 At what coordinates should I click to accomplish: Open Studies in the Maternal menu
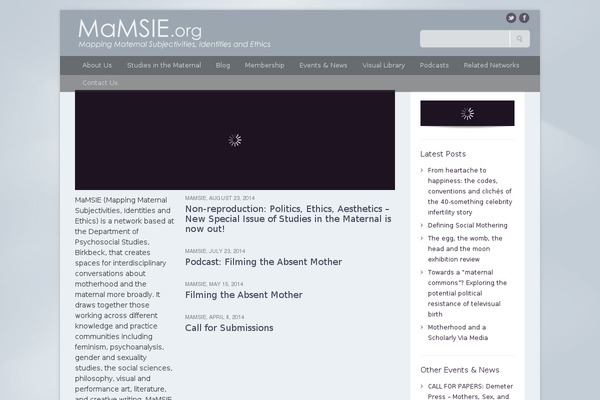tap(164, 65)
